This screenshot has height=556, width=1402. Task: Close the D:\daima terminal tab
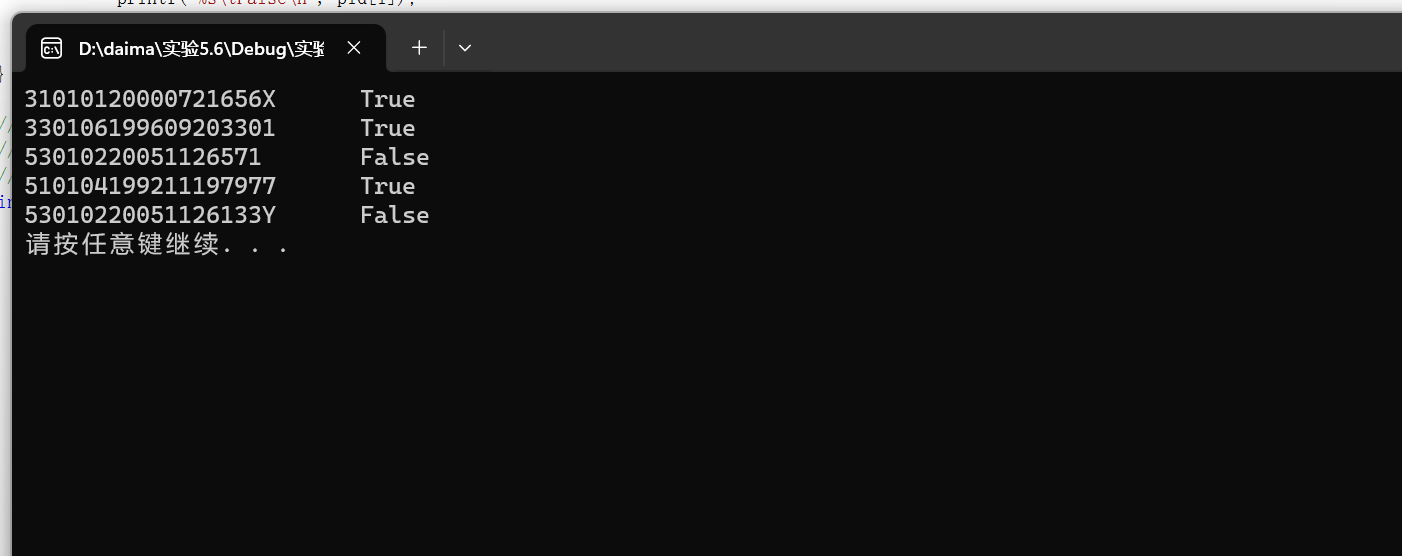(354, 47)
